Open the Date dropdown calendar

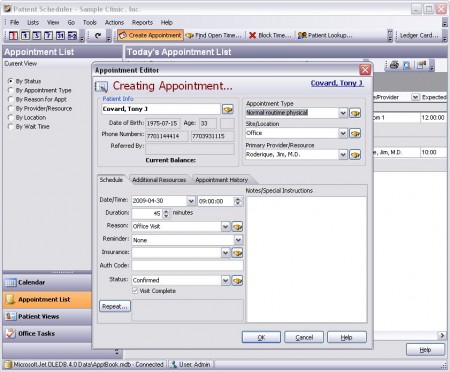191,201
